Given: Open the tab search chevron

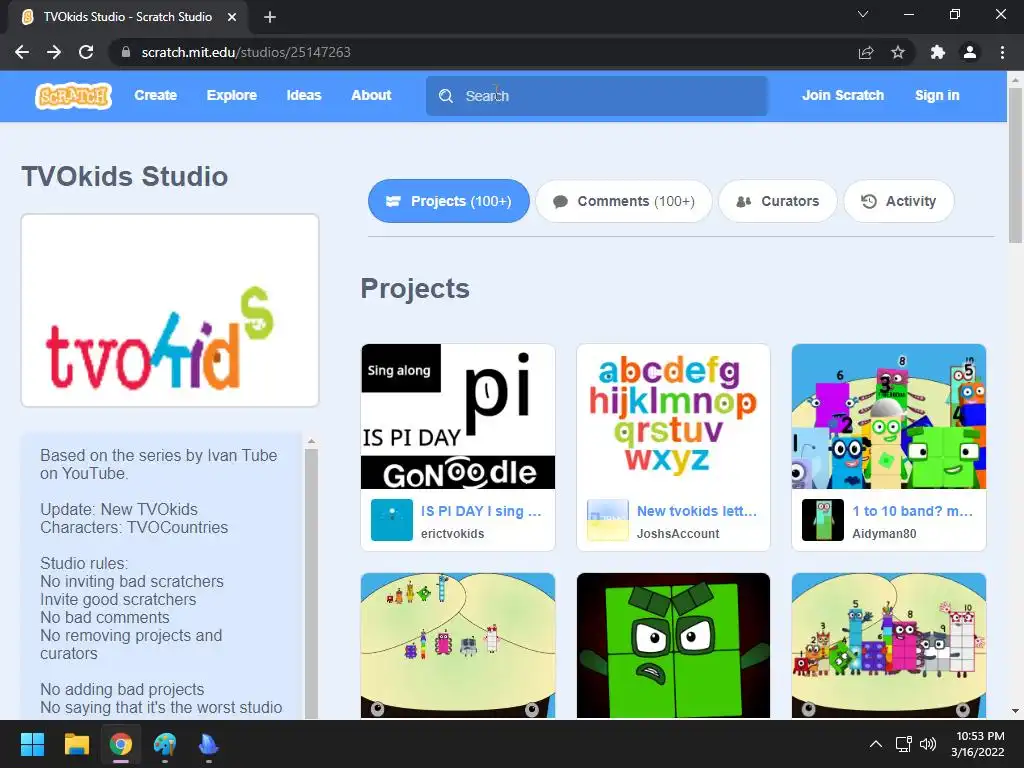Looking at the screenshot, I should coord(863,14).
